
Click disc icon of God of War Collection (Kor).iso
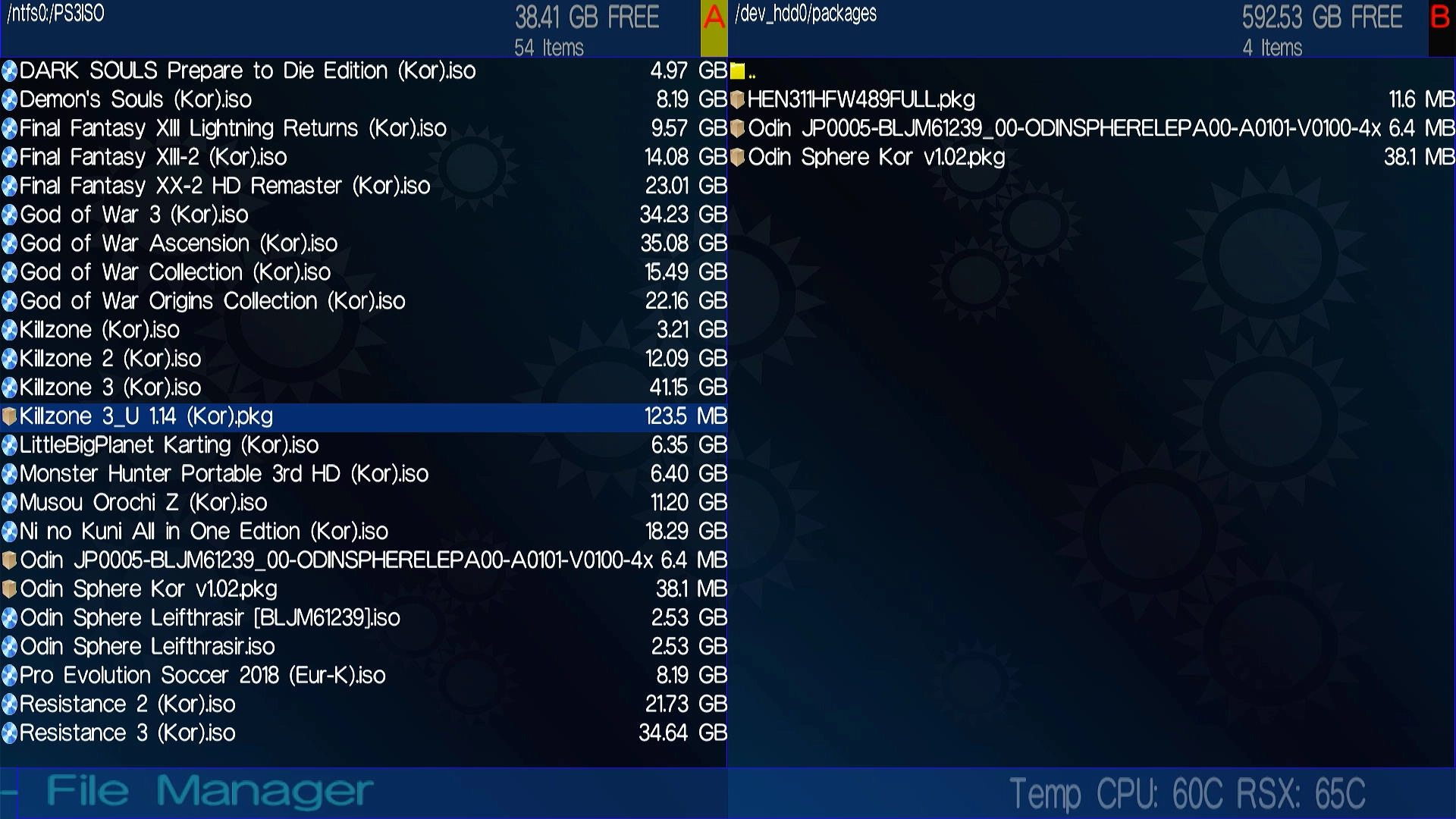(10, 273)
